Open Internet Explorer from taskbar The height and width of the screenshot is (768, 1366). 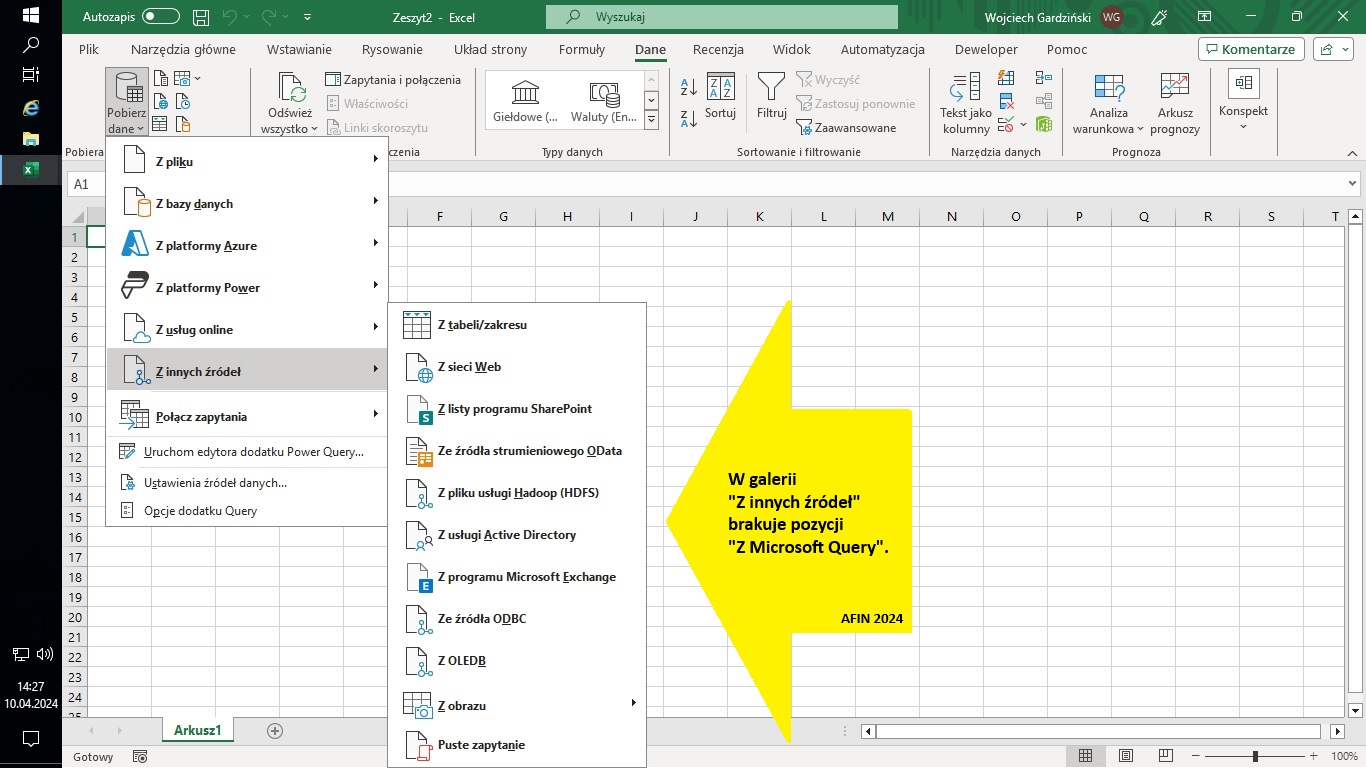coord(31,106)
